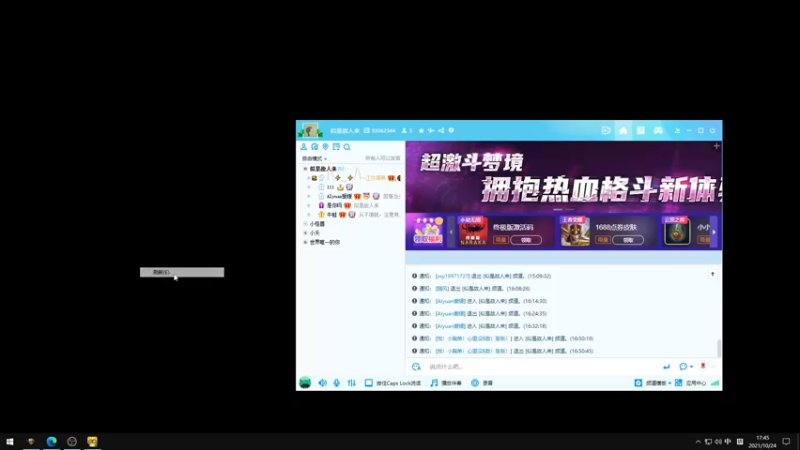Image resolution: width=800 pixels, height=450 pixels.
Task: Select the home icon in header
Action: point(623,131)
